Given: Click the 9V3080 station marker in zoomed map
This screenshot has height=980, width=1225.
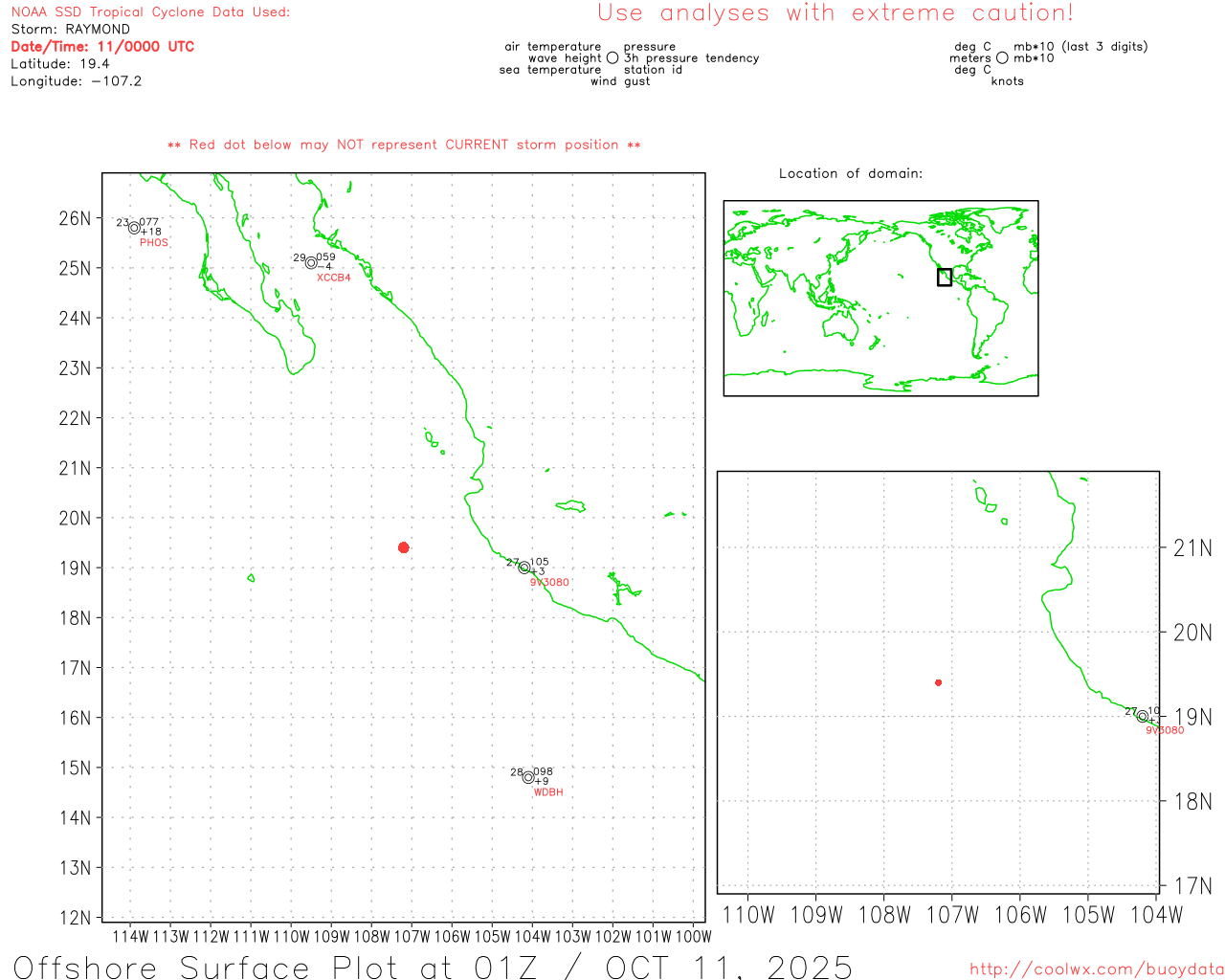Looking at the screenshot, I should [1142, 716].
